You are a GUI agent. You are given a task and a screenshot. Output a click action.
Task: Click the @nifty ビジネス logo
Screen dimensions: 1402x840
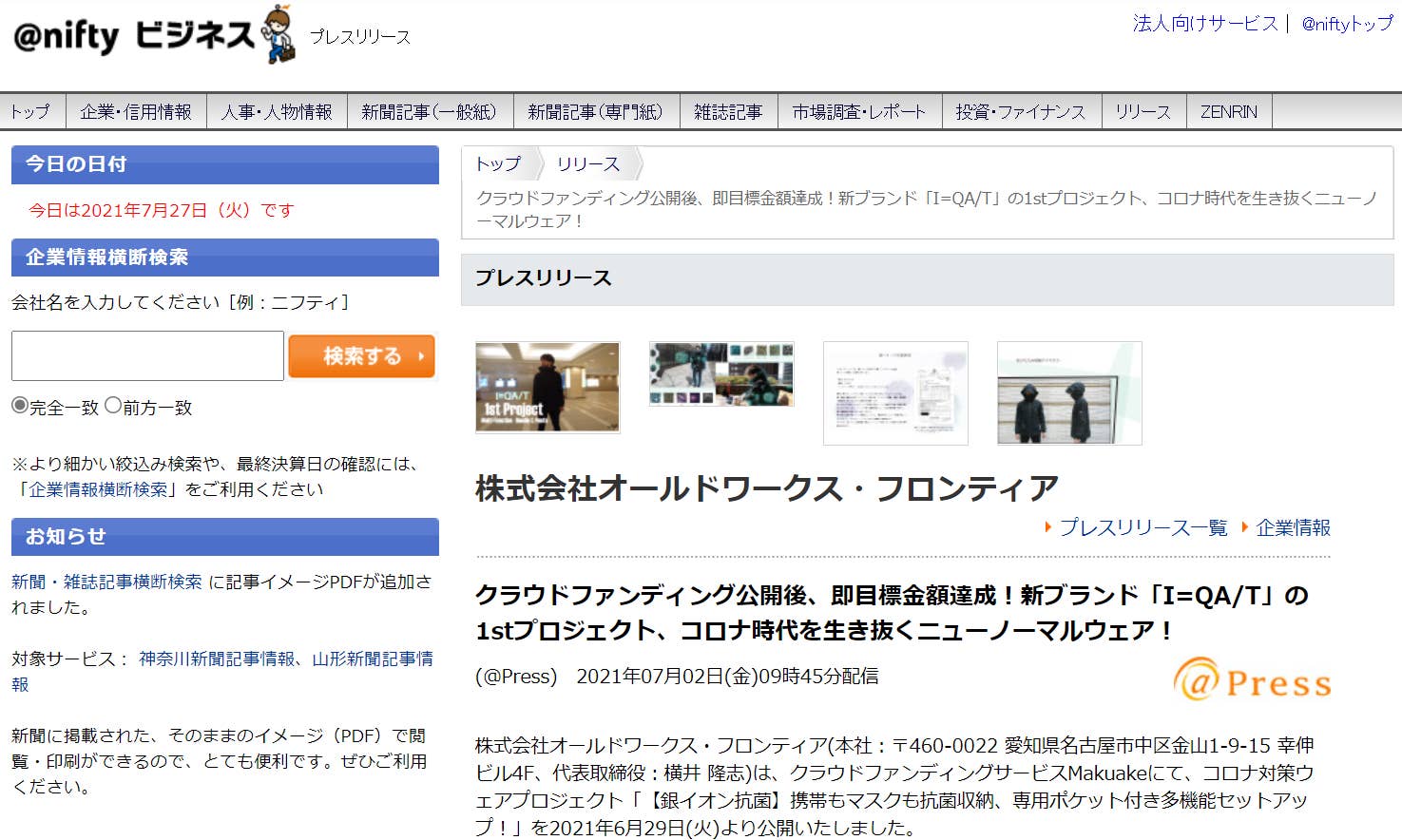[133, 36]
